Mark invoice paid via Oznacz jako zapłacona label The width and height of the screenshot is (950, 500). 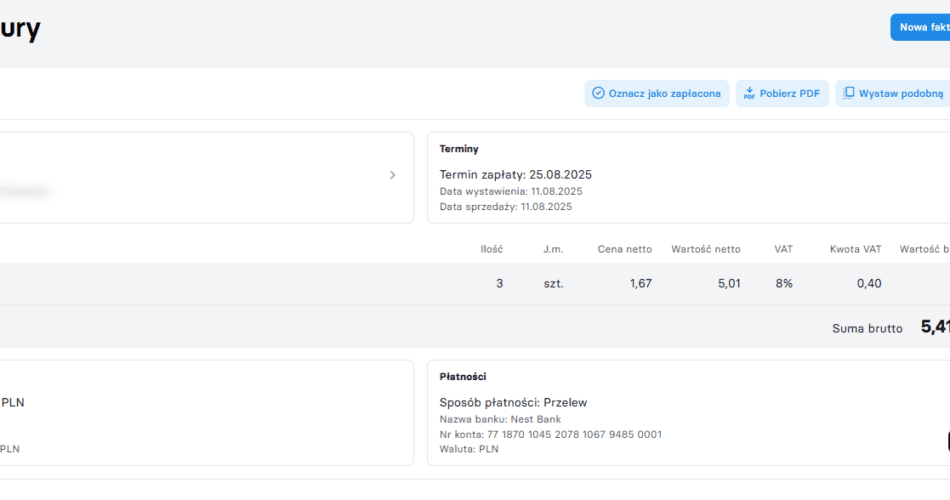664,93
